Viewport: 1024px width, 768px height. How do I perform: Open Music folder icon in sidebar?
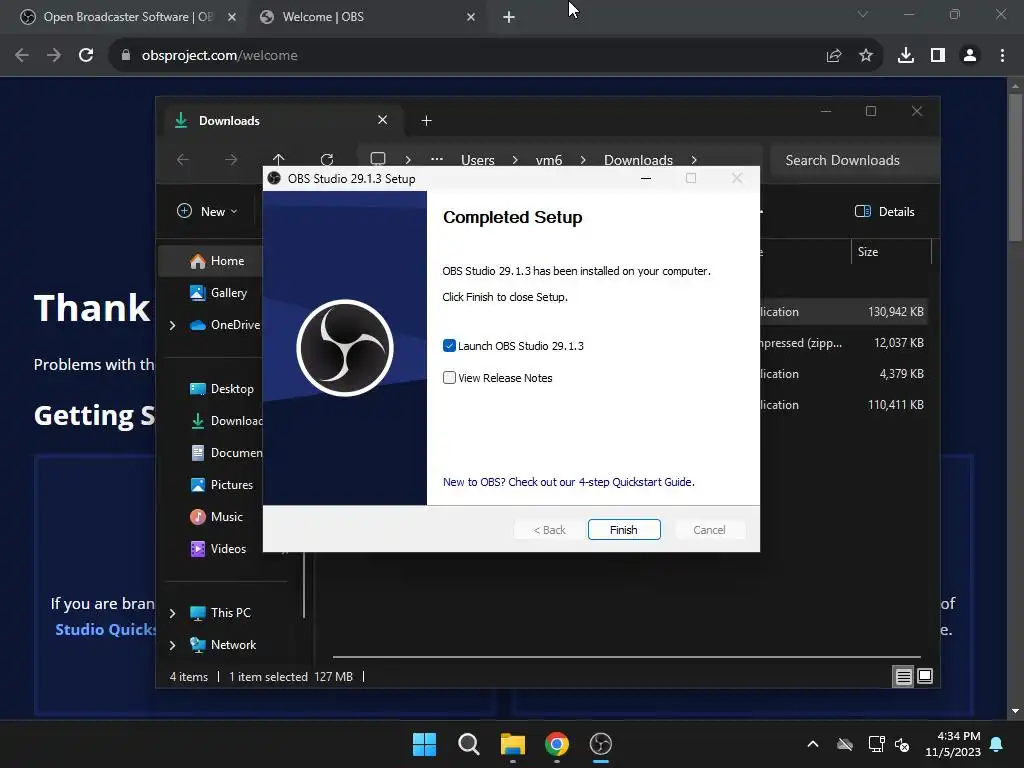(x=197, y=517)
